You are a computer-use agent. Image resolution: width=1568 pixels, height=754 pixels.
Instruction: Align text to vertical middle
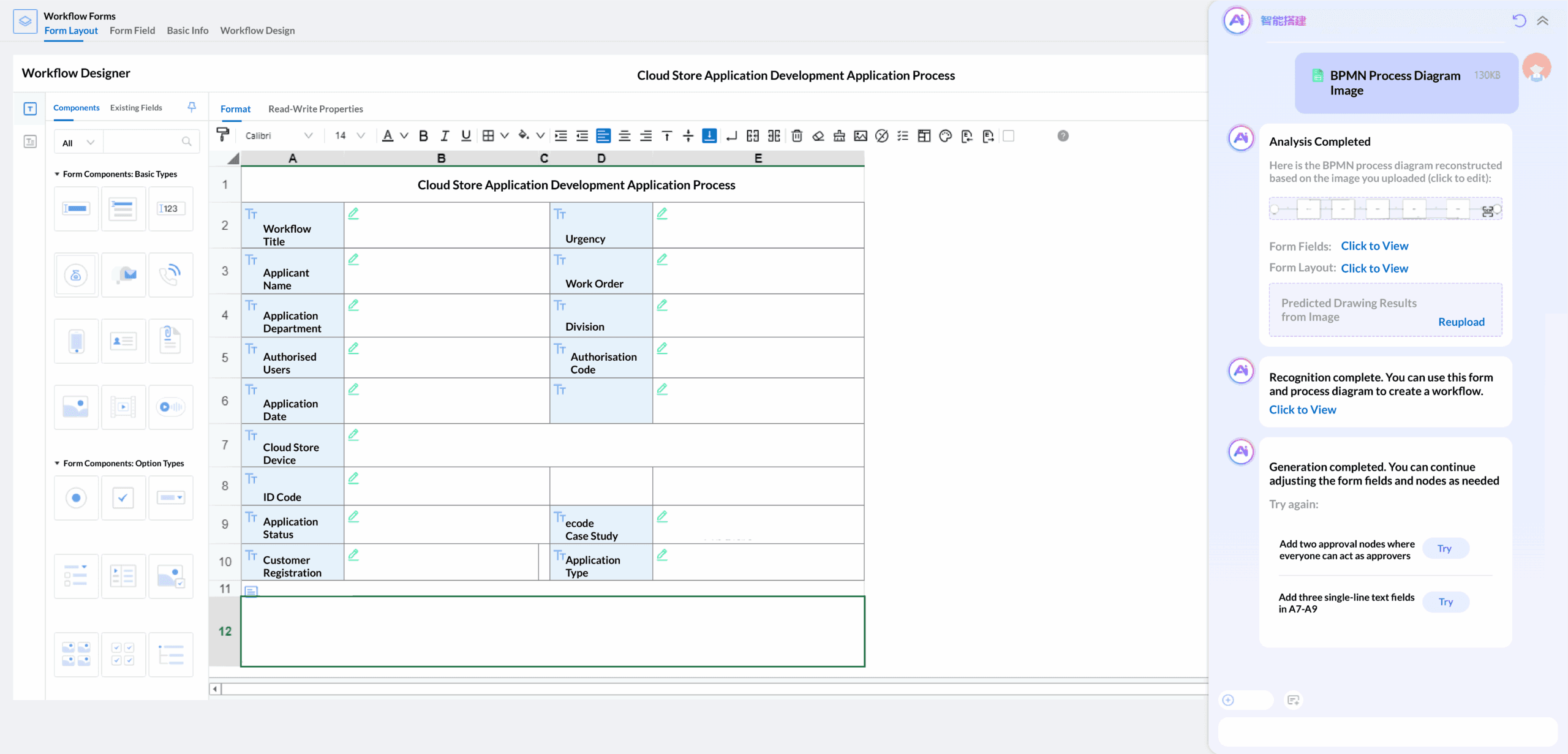click(688, 136)
